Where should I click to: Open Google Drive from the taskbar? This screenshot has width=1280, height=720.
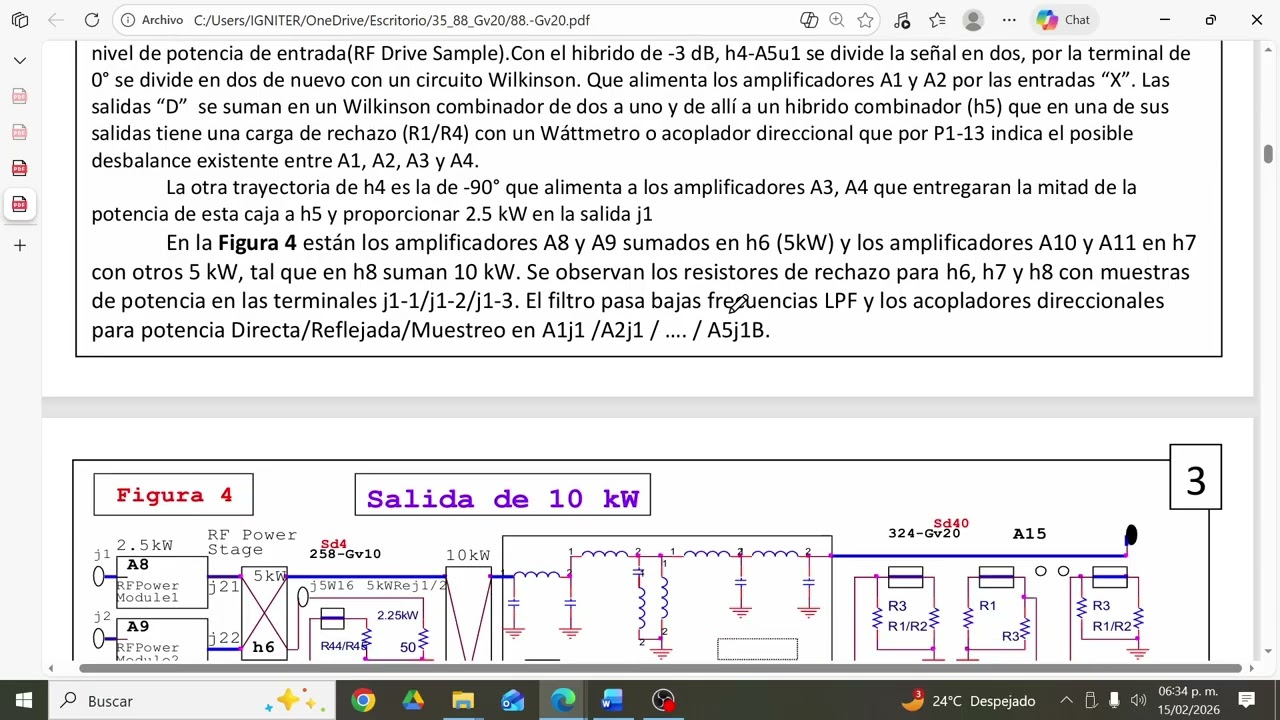coord(413,701)
